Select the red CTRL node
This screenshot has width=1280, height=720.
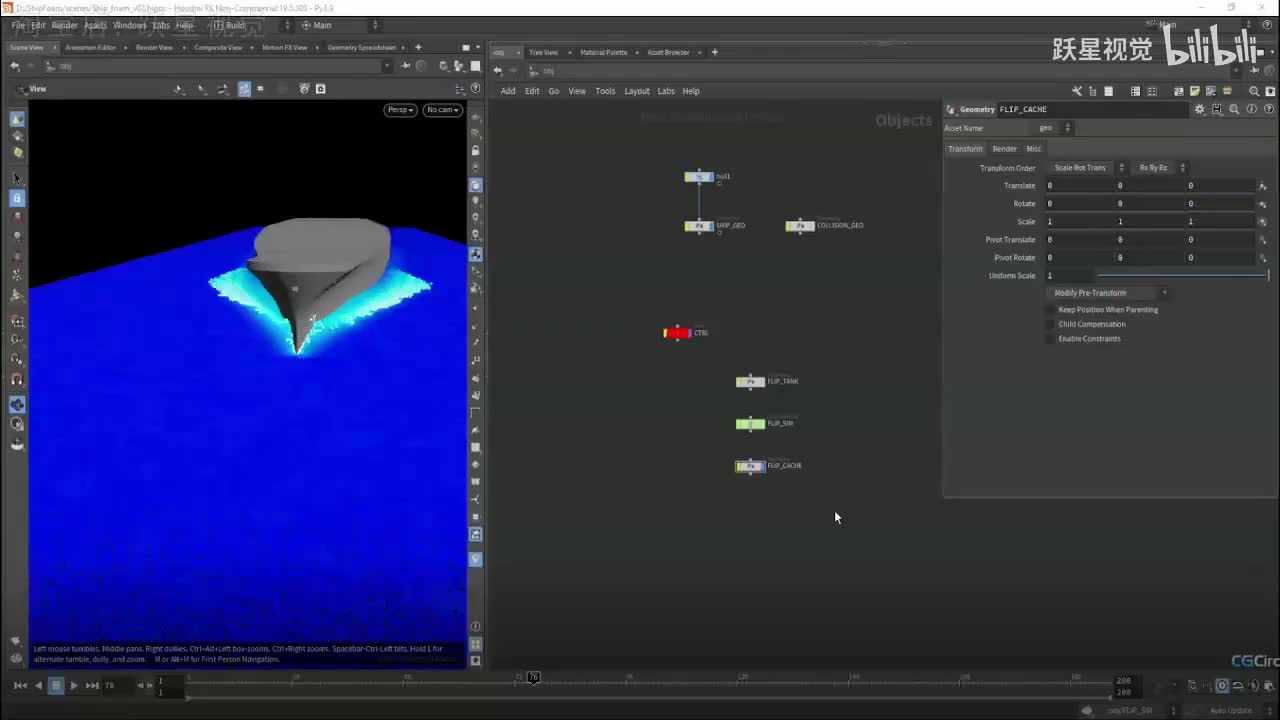coord(677,333)
